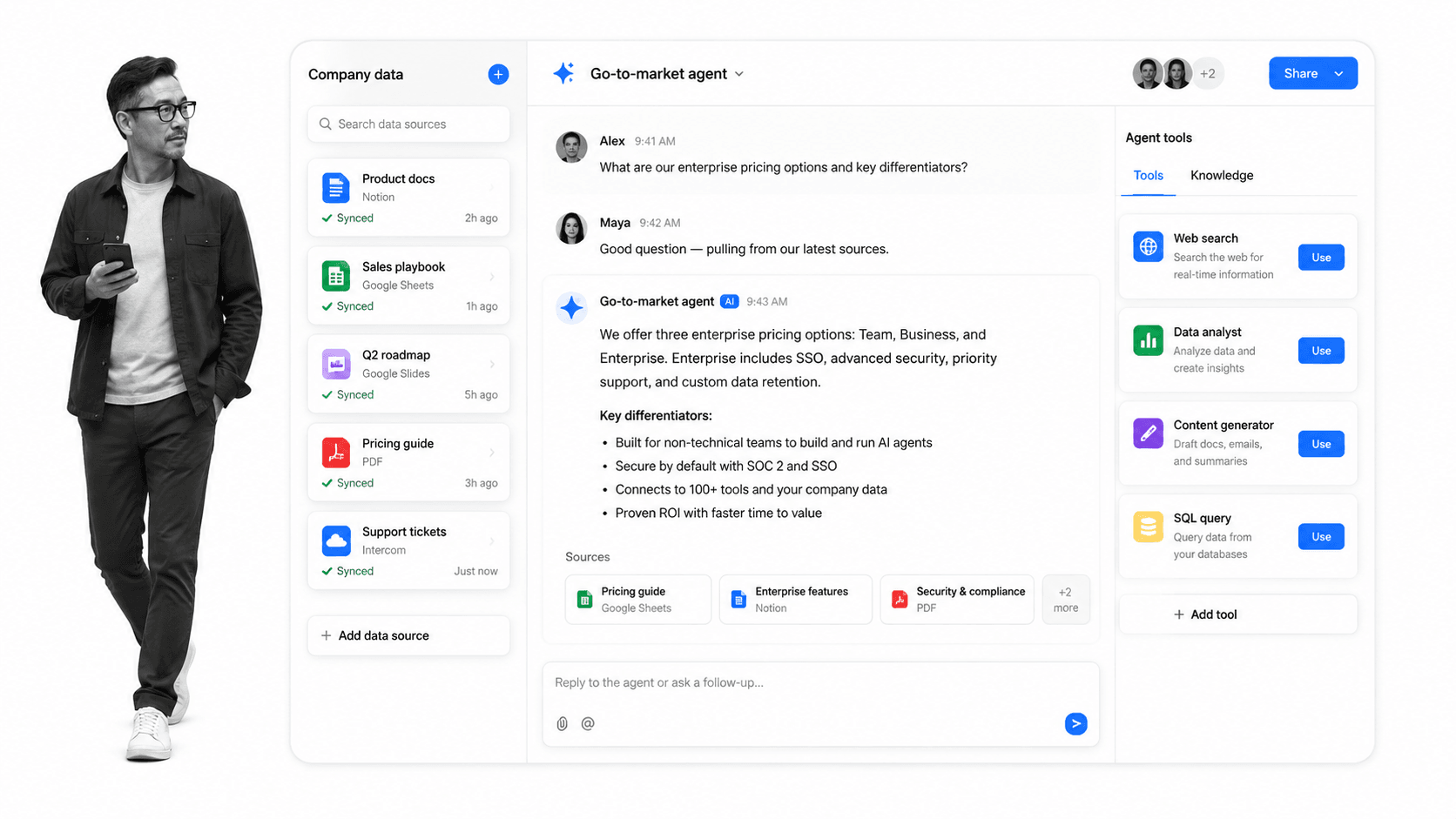Click the '5h ago' Q2 roadmap timestamp
The height and width of the screenshot is (819, 1456).
(x=481, y=395)
